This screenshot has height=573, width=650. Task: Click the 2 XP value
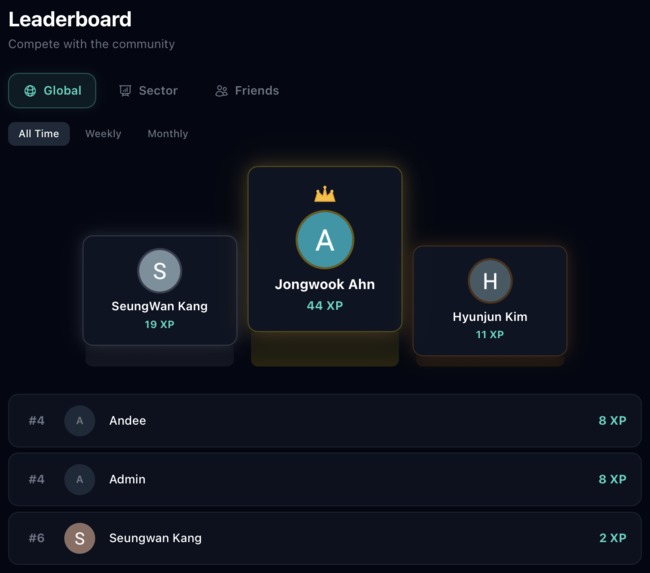[x=613, y=538]
